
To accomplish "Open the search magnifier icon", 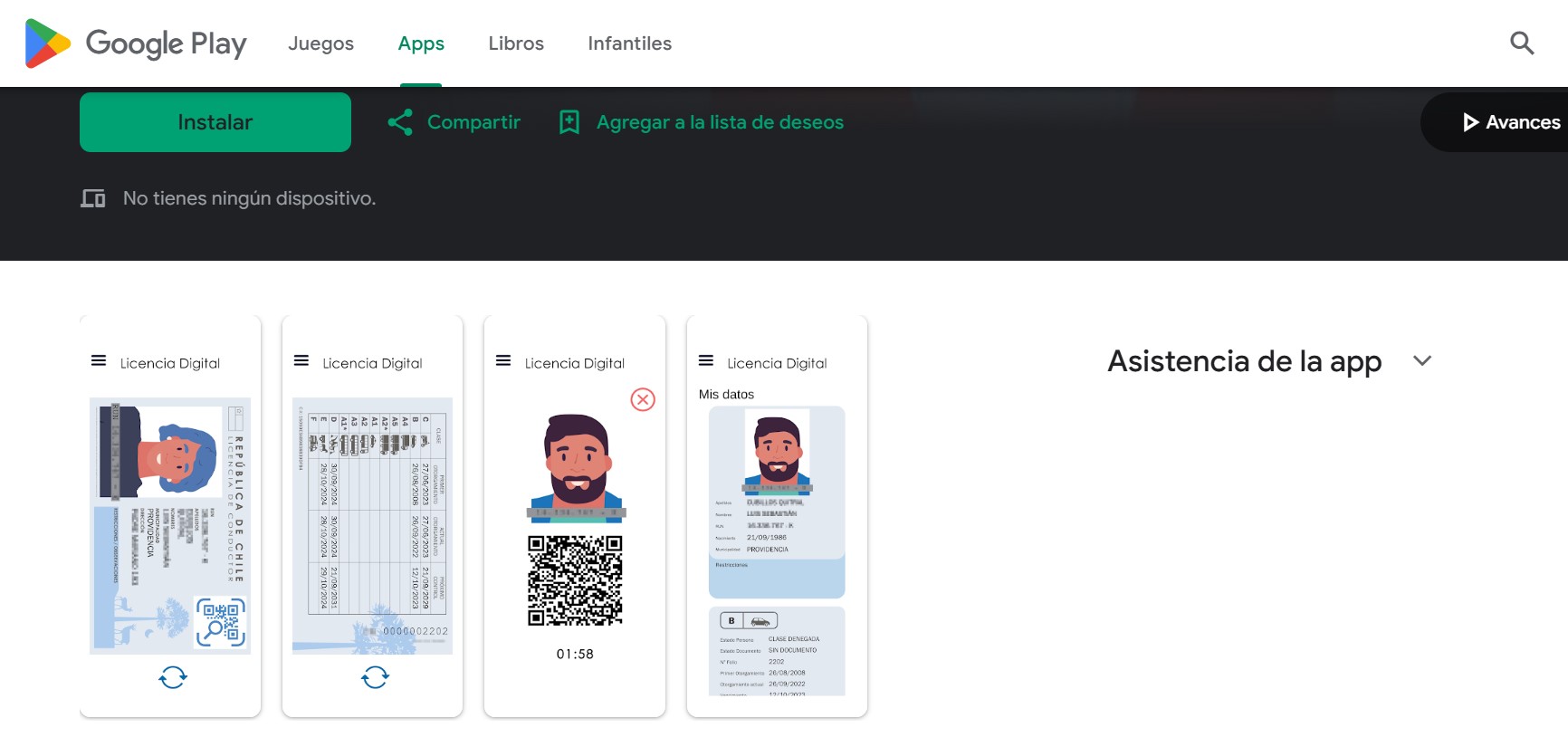I will point(1522,43).
